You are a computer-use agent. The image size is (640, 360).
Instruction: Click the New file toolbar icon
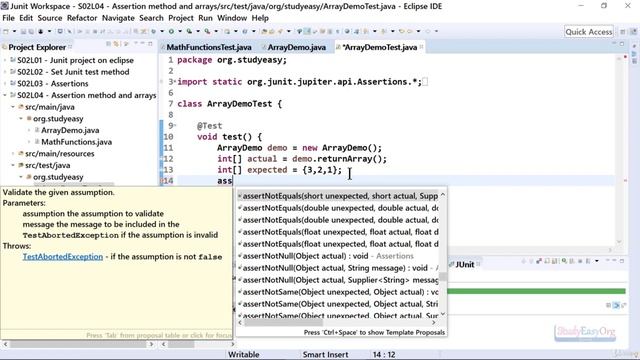(x=5, y=31)
